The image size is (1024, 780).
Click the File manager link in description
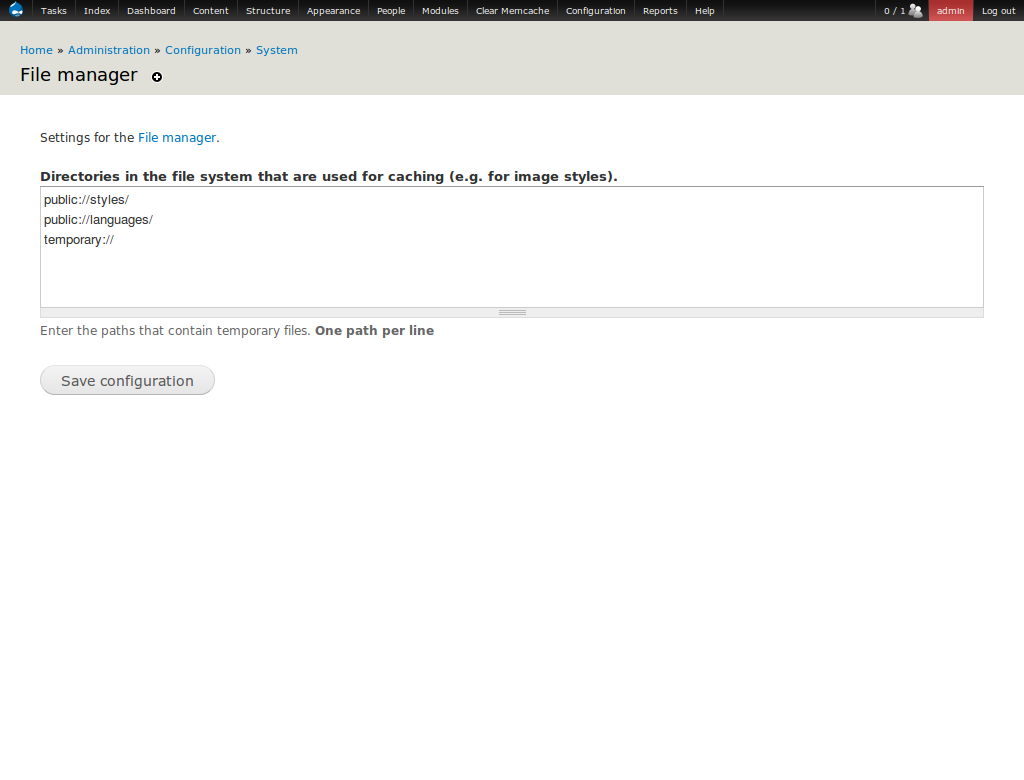177,138
